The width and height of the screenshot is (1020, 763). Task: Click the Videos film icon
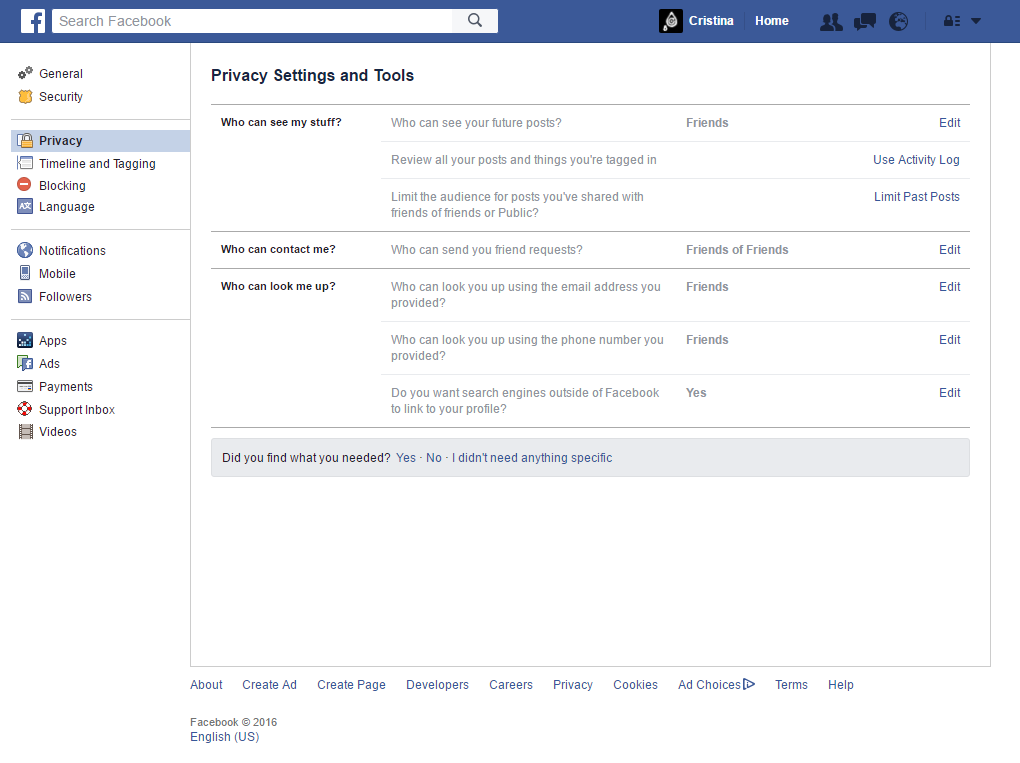(x=25, y=431)
